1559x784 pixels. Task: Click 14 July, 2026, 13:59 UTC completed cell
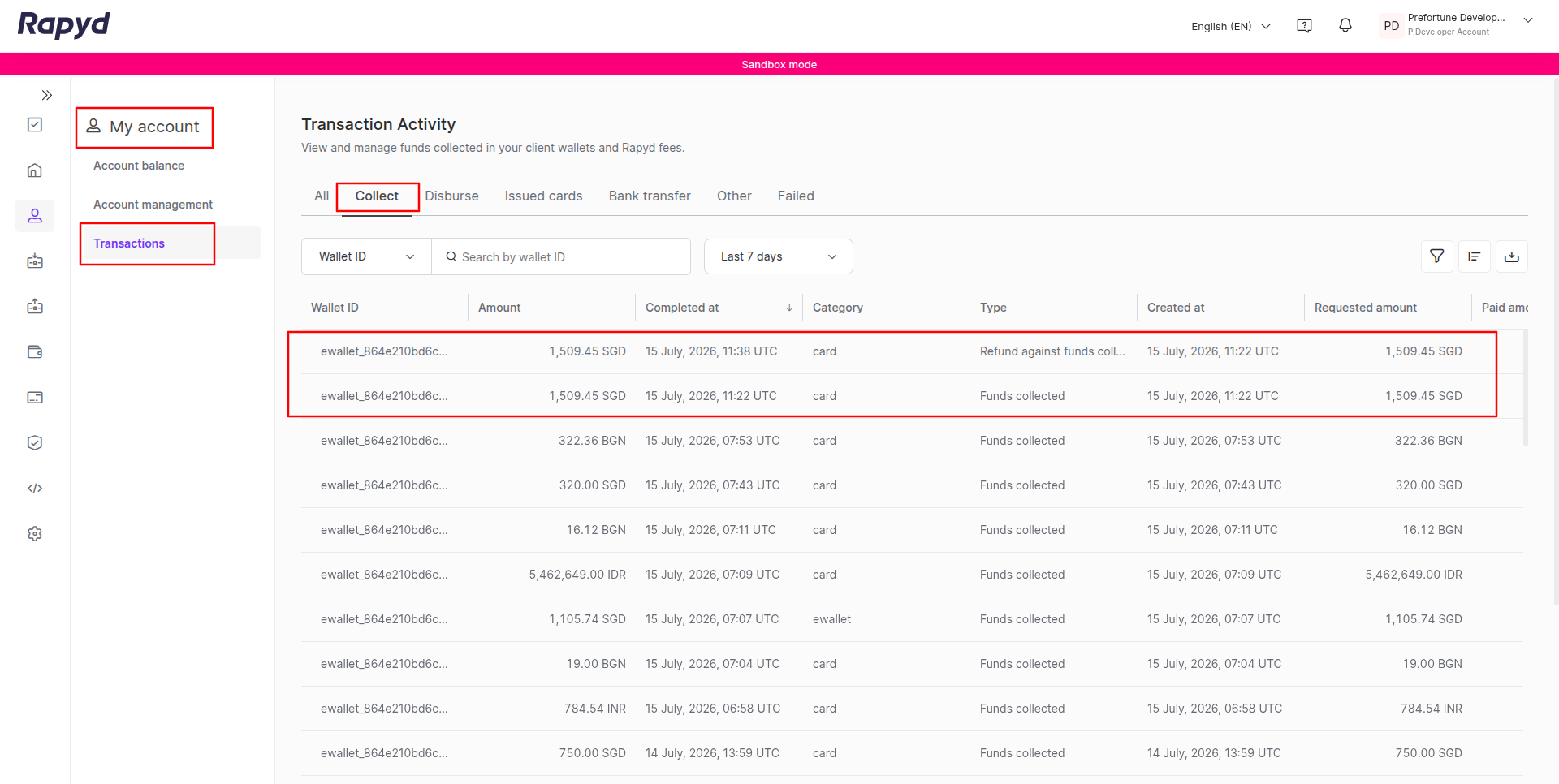point(712,753)
